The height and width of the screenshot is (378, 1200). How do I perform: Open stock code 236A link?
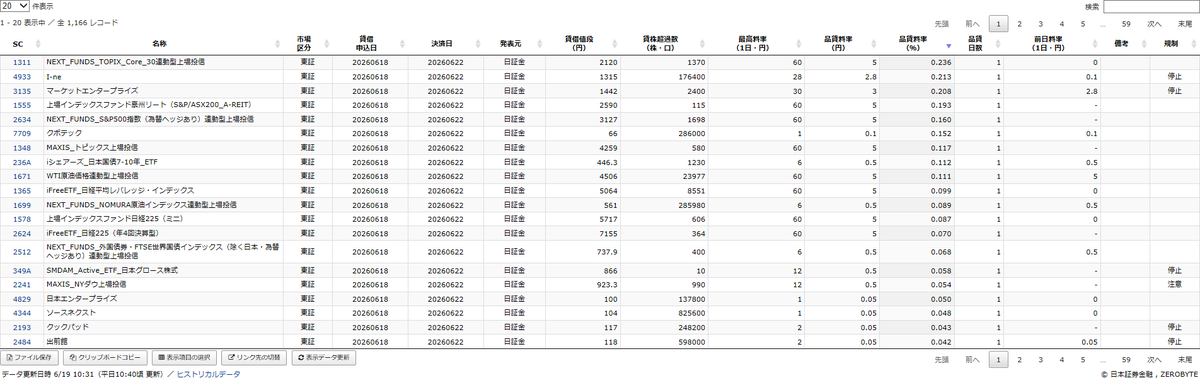point(21,161)
